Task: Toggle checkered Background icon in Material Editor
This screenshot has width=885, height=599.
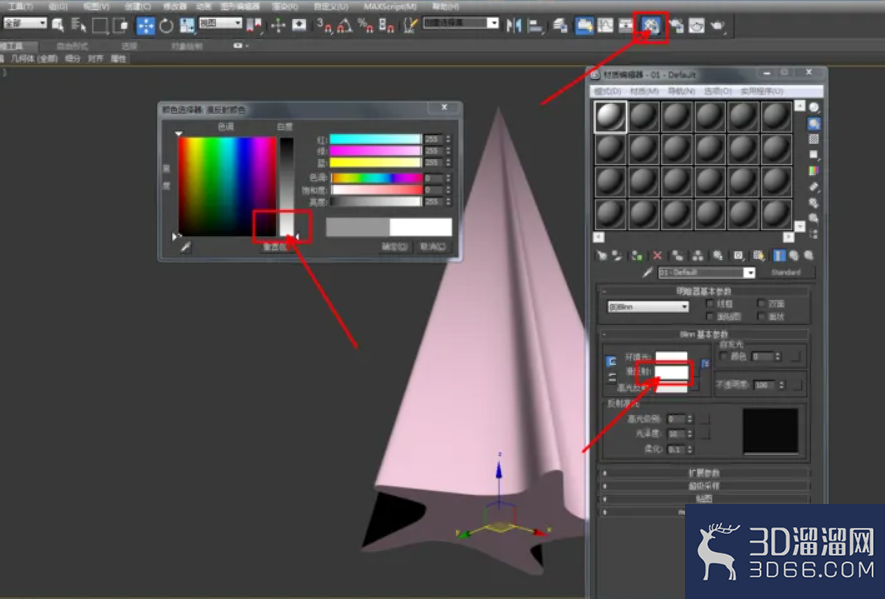Action: click(x=814, y=139)
